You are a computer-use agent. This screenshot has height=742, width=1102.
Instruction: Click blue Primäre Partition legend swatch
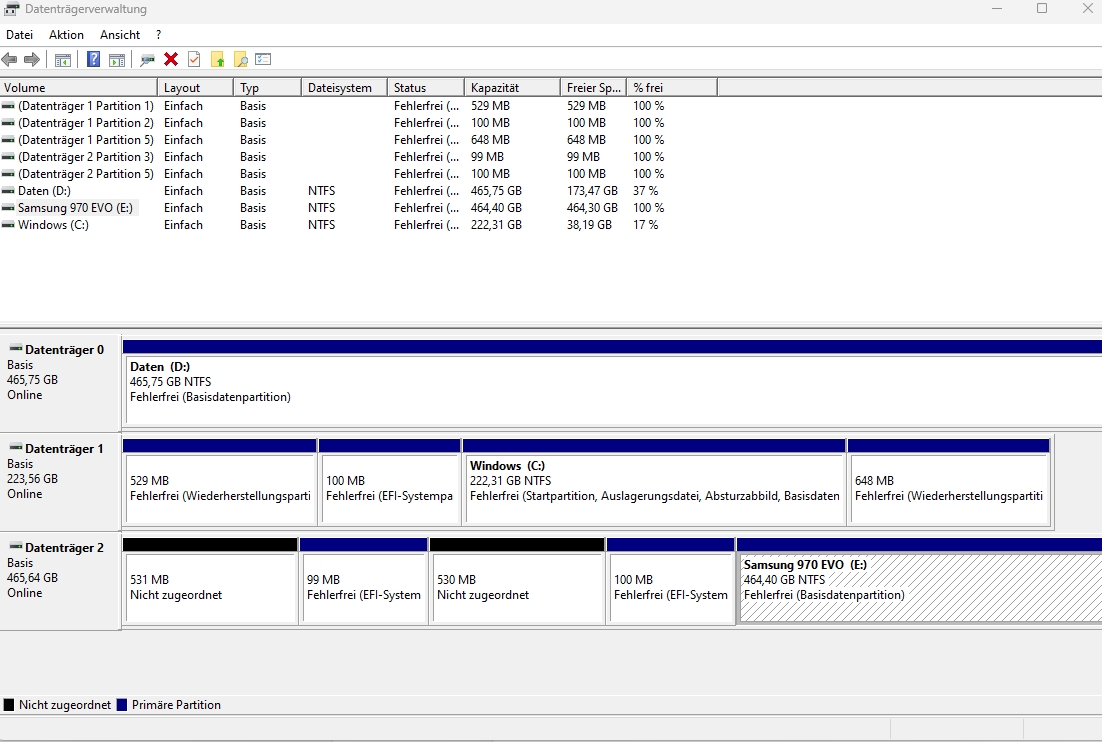122,705
